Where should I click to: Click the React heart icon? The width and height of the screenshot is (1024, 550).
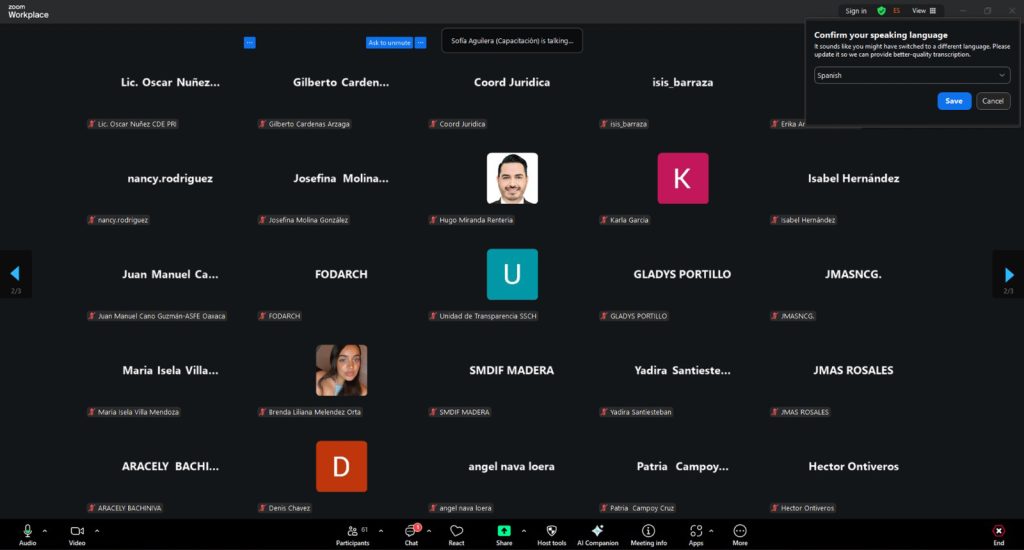tap(456, 534)
